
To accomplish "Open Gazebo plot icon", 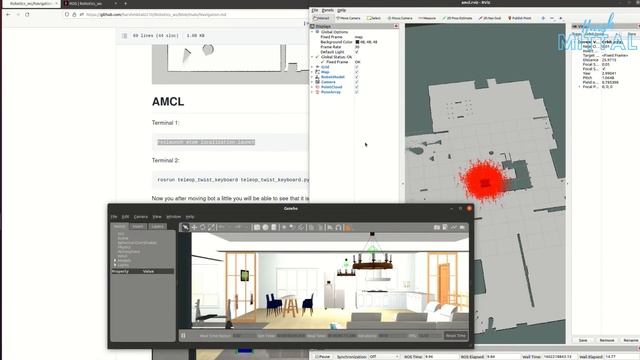I will (454, 227).
